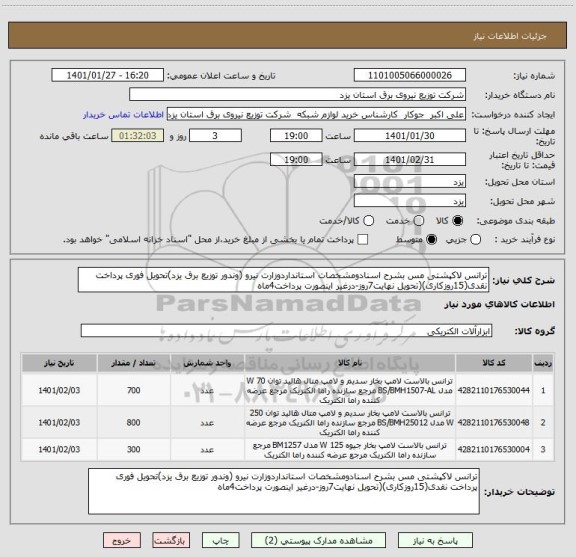Click the بازگشت back button
576x557 pixels.
[x=171, y=540]
